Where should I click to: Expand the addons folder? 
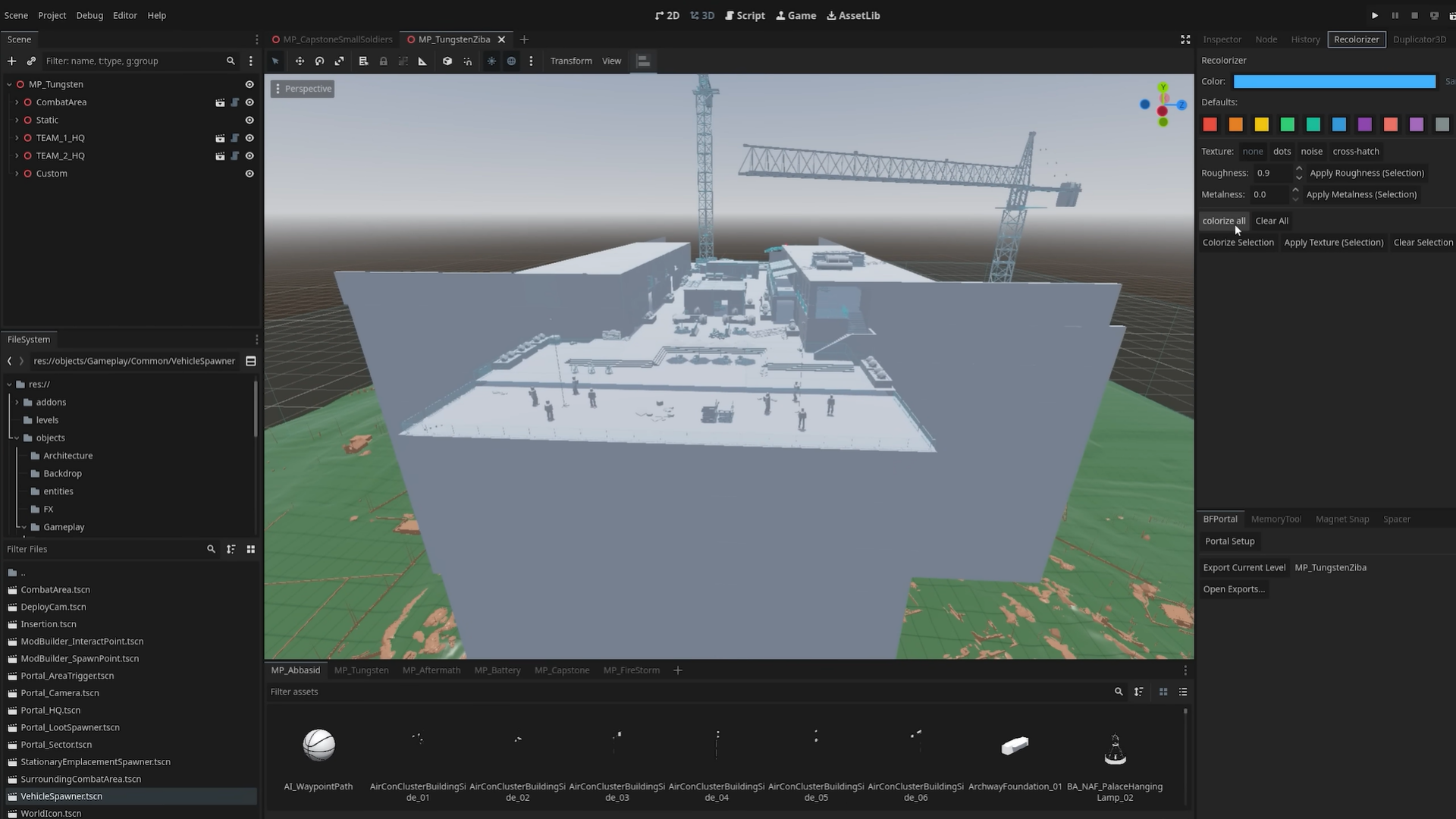17,402
